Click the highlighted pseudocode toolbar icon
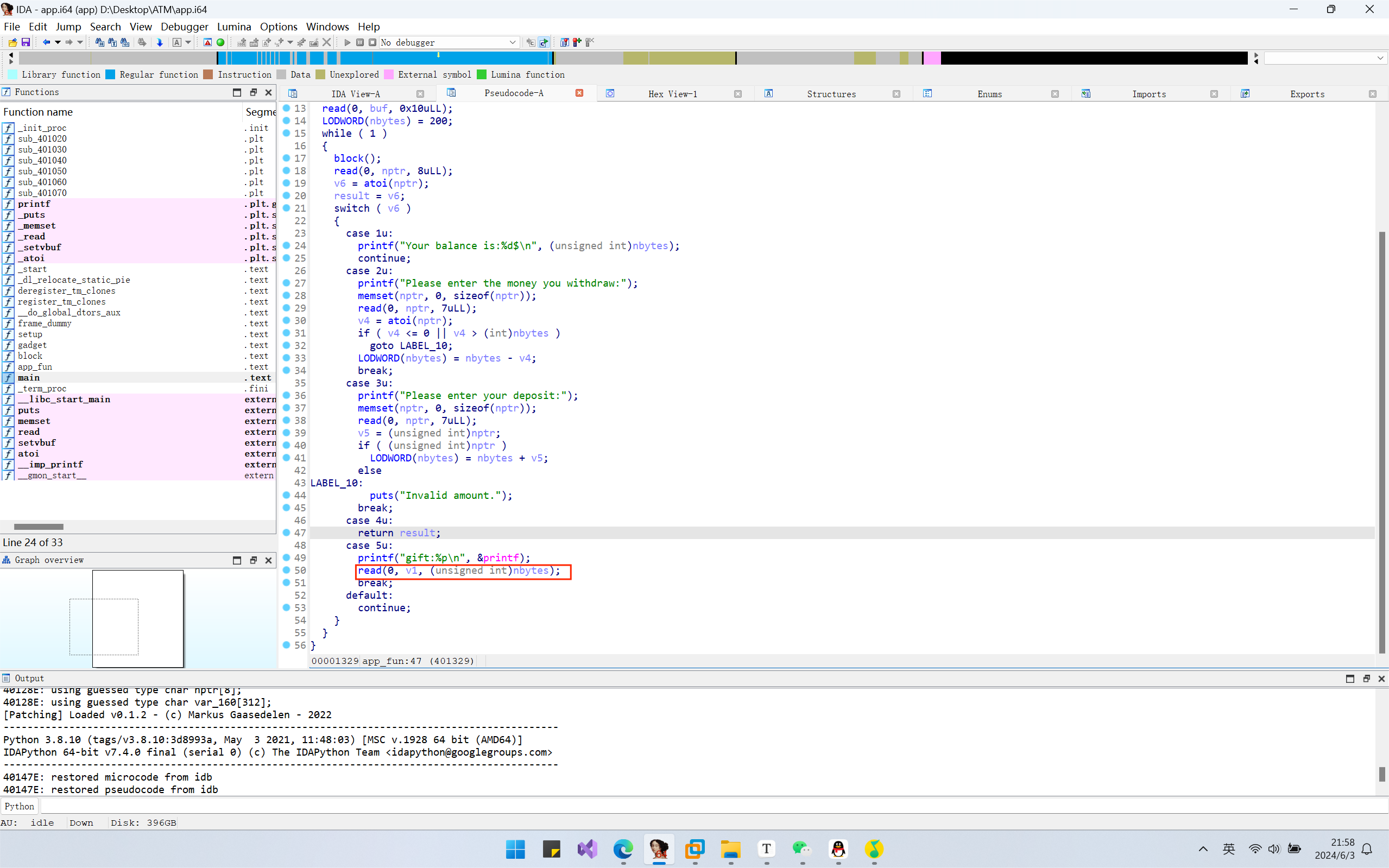Viewport: 1389px width, 868px height. coord(544,42)
